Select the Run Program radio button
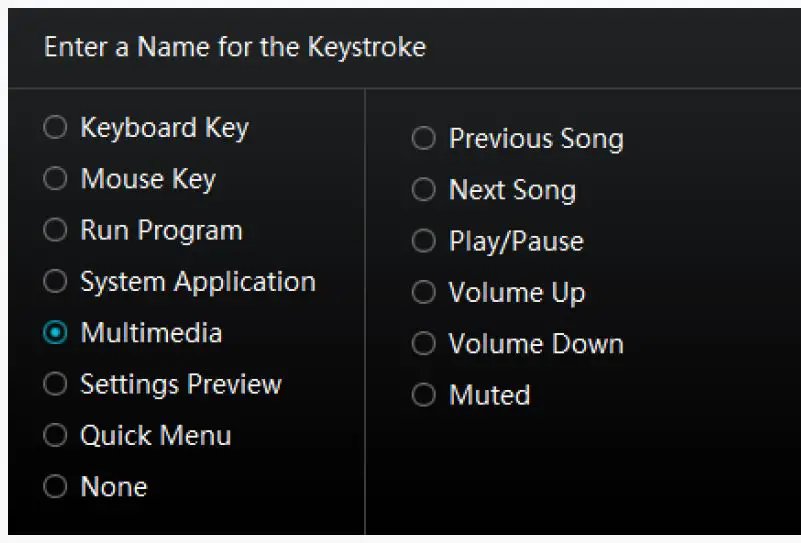 (55, 230)
